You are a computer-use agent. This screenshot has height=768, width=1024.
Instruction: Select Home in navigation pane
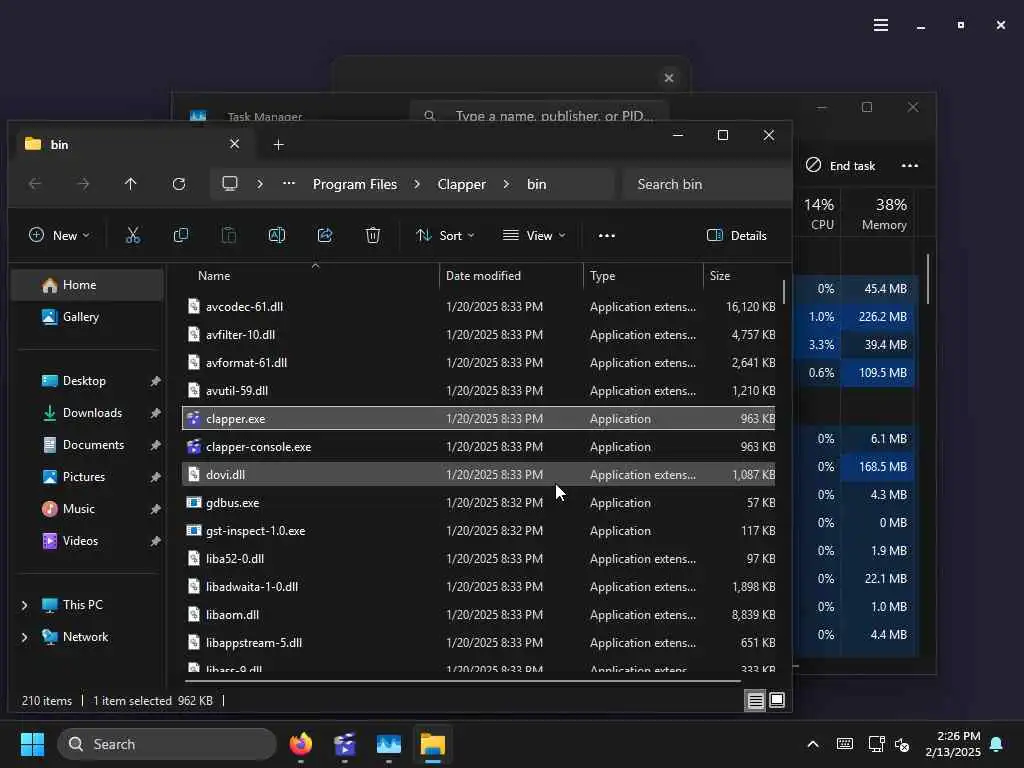click(x=88, y=285)
